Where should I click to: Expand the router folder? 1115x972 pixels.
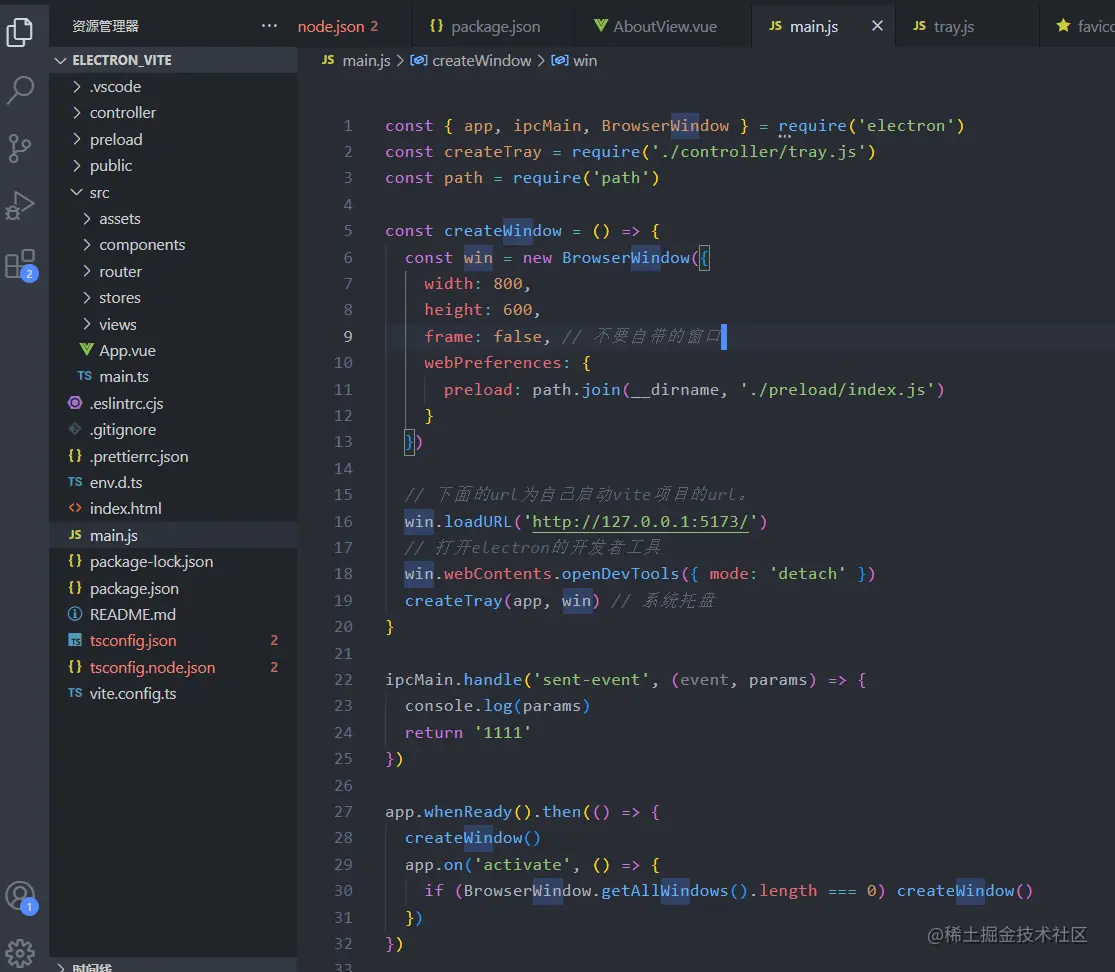pyautogui.click(x=173, y=272)
